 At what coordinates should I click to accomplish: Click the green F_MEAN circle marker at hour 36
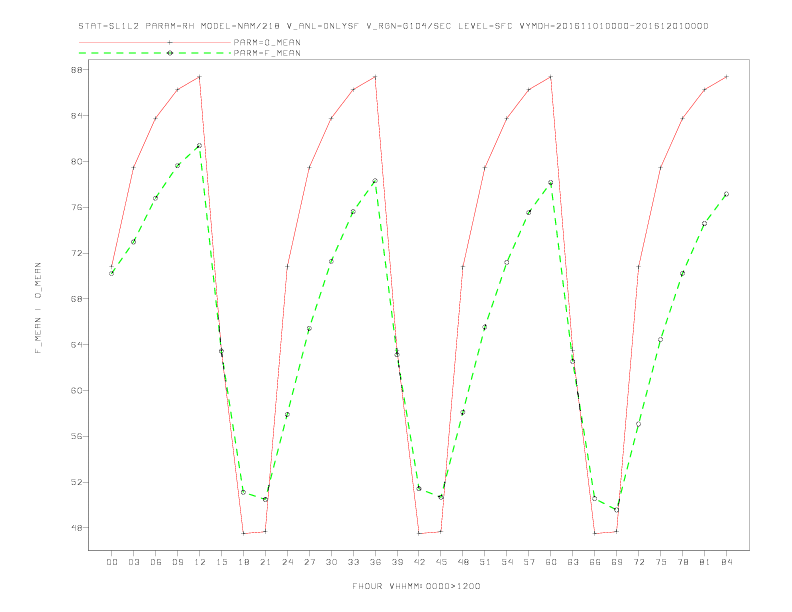tap(375, 181)
